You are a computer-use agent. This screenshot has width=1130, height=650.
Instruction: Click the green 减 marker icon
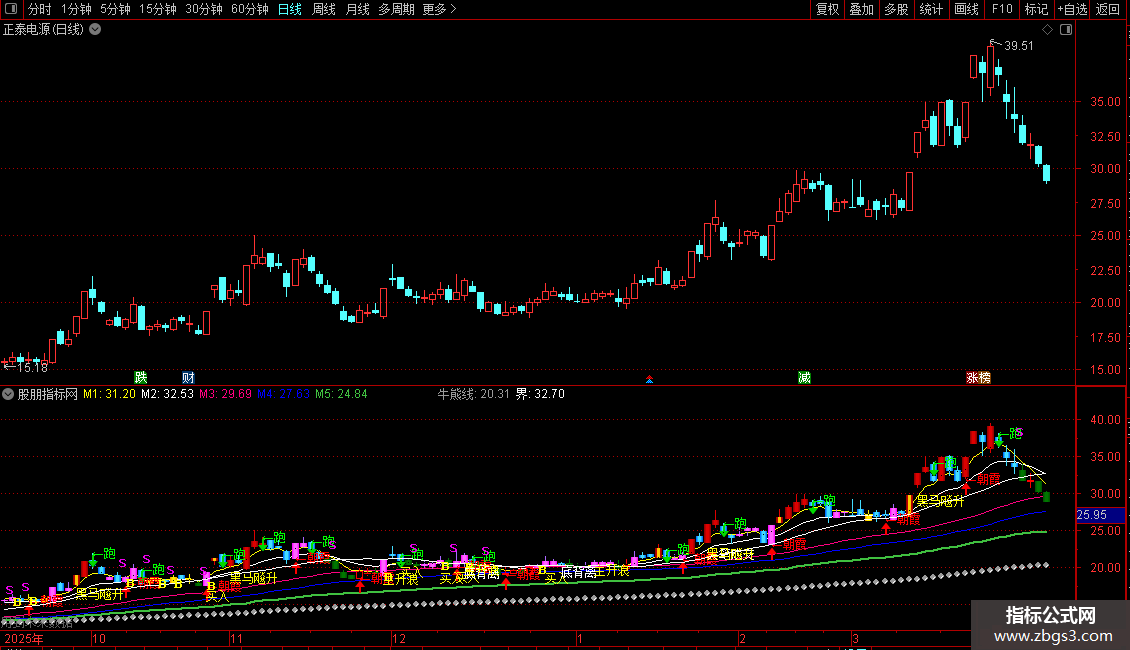pos(804,377)
